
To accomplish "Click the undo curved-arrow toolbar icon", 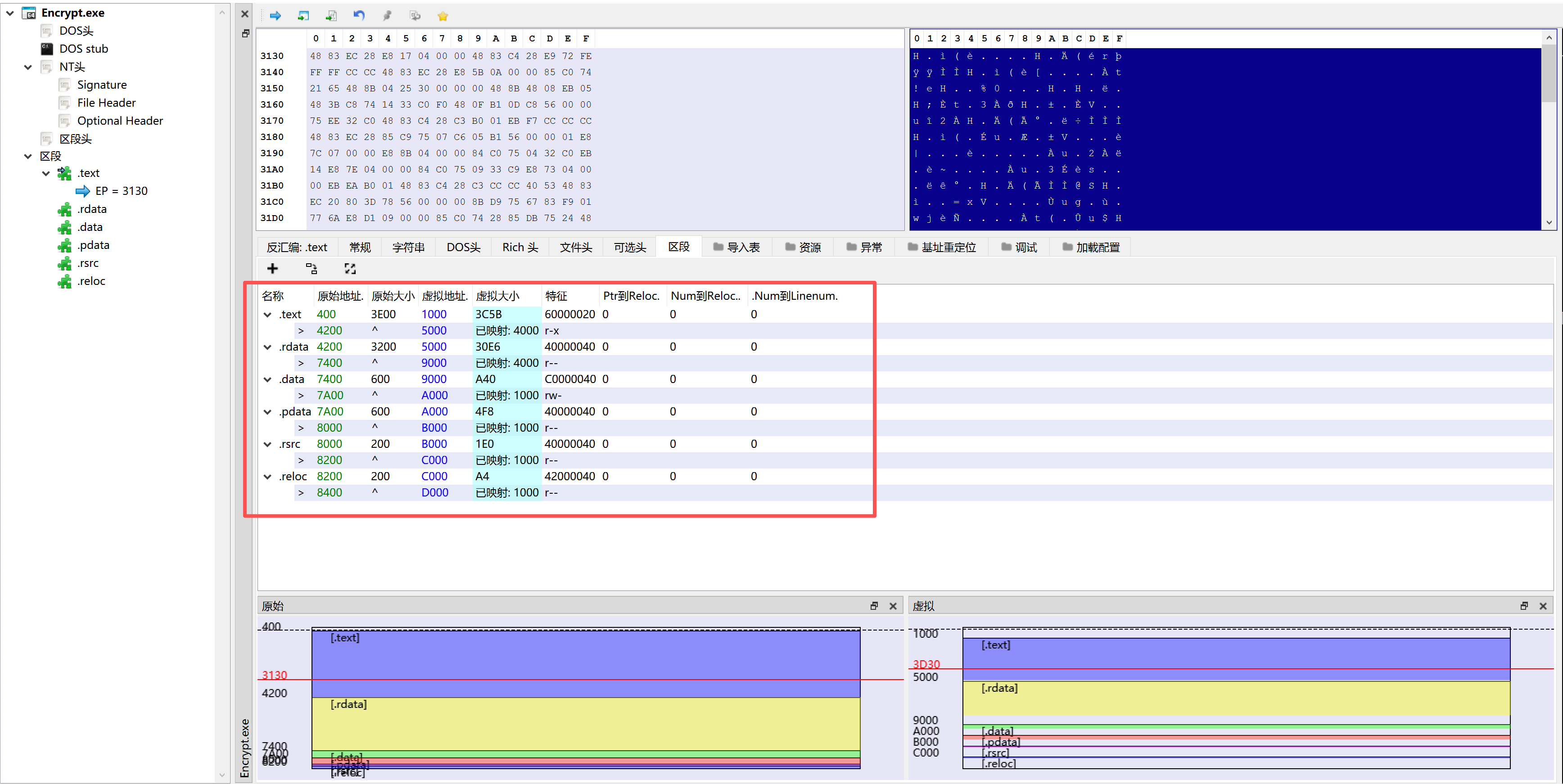I will 359,16.
